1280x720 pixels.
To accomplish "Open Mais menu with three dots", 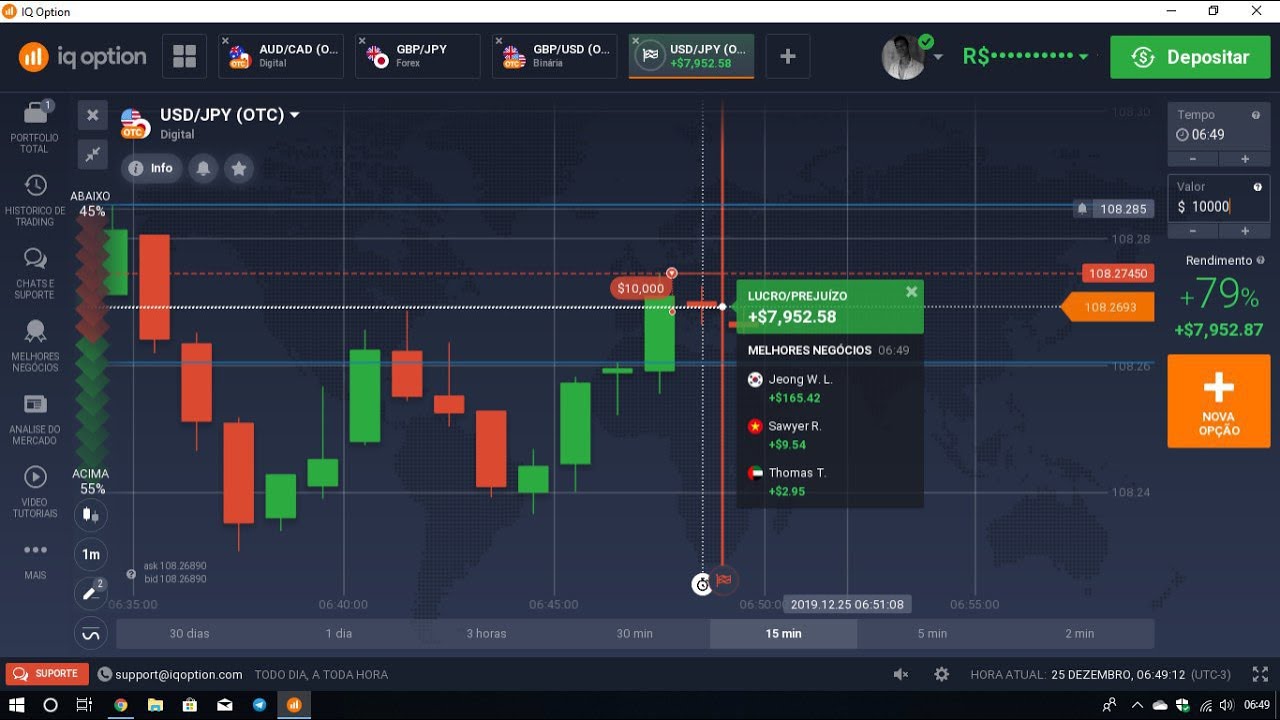I will point(35,560).
